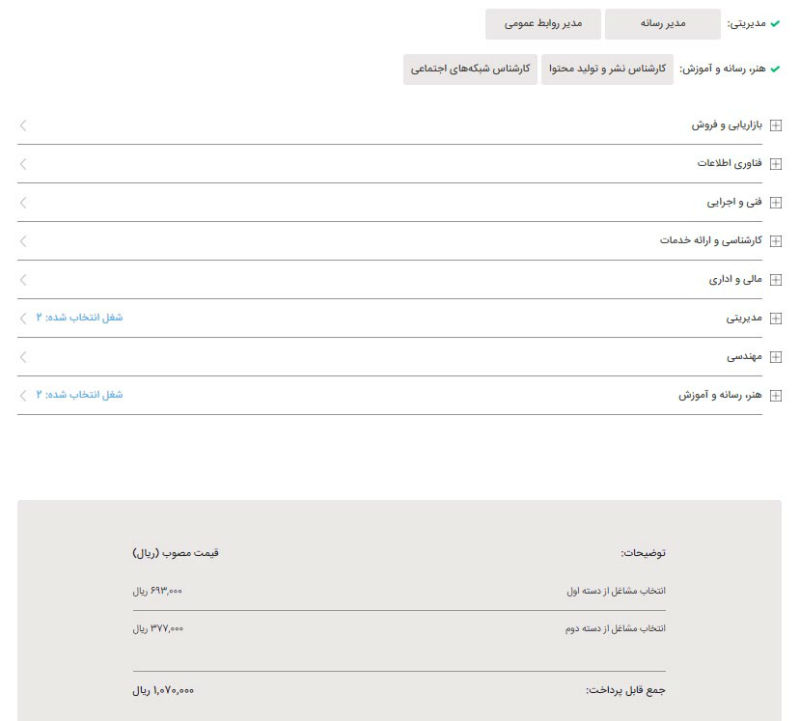
Task: Select هنر، رسانه و آموزش label in list
Action: point(720,395)
